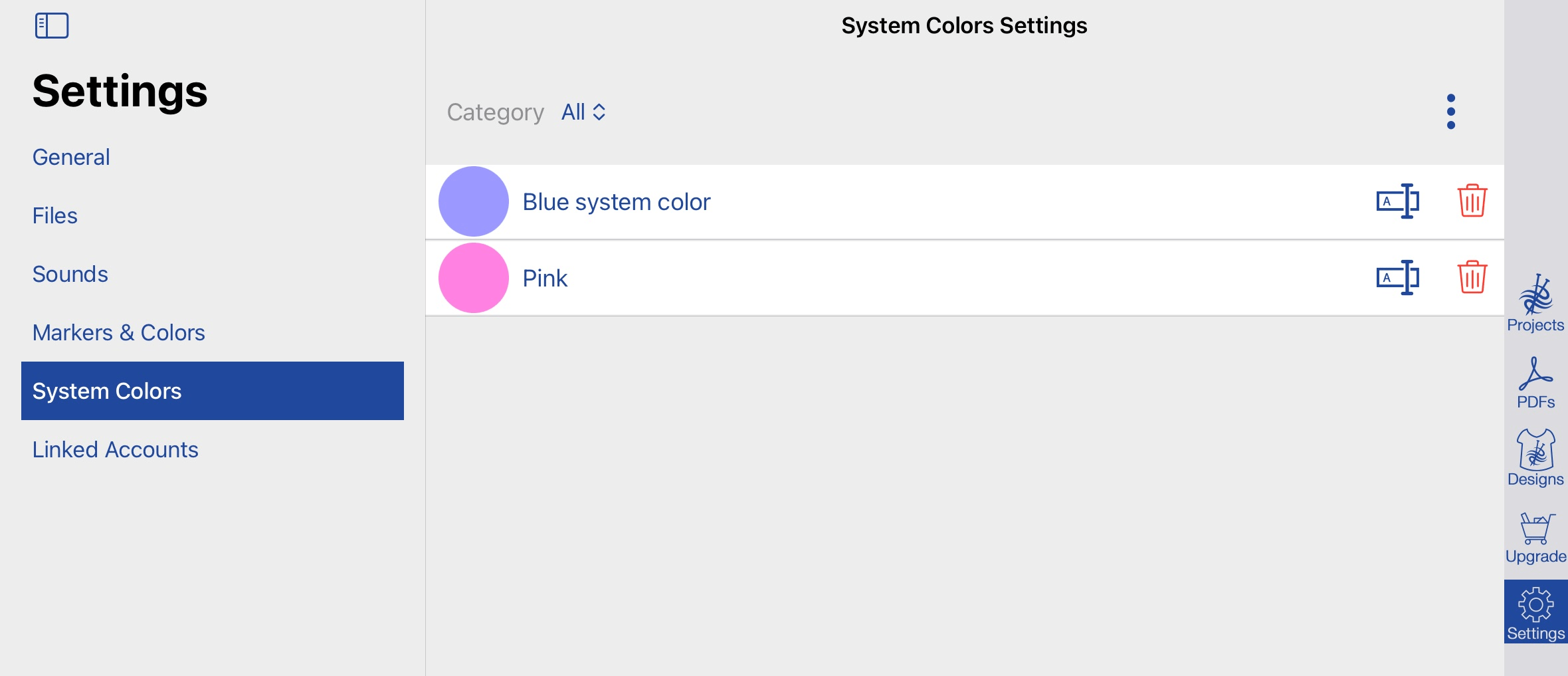Open the Upgrade shopping cart icon
The height and width of the screenshot is (676, 1568).
pos(1535,538)
